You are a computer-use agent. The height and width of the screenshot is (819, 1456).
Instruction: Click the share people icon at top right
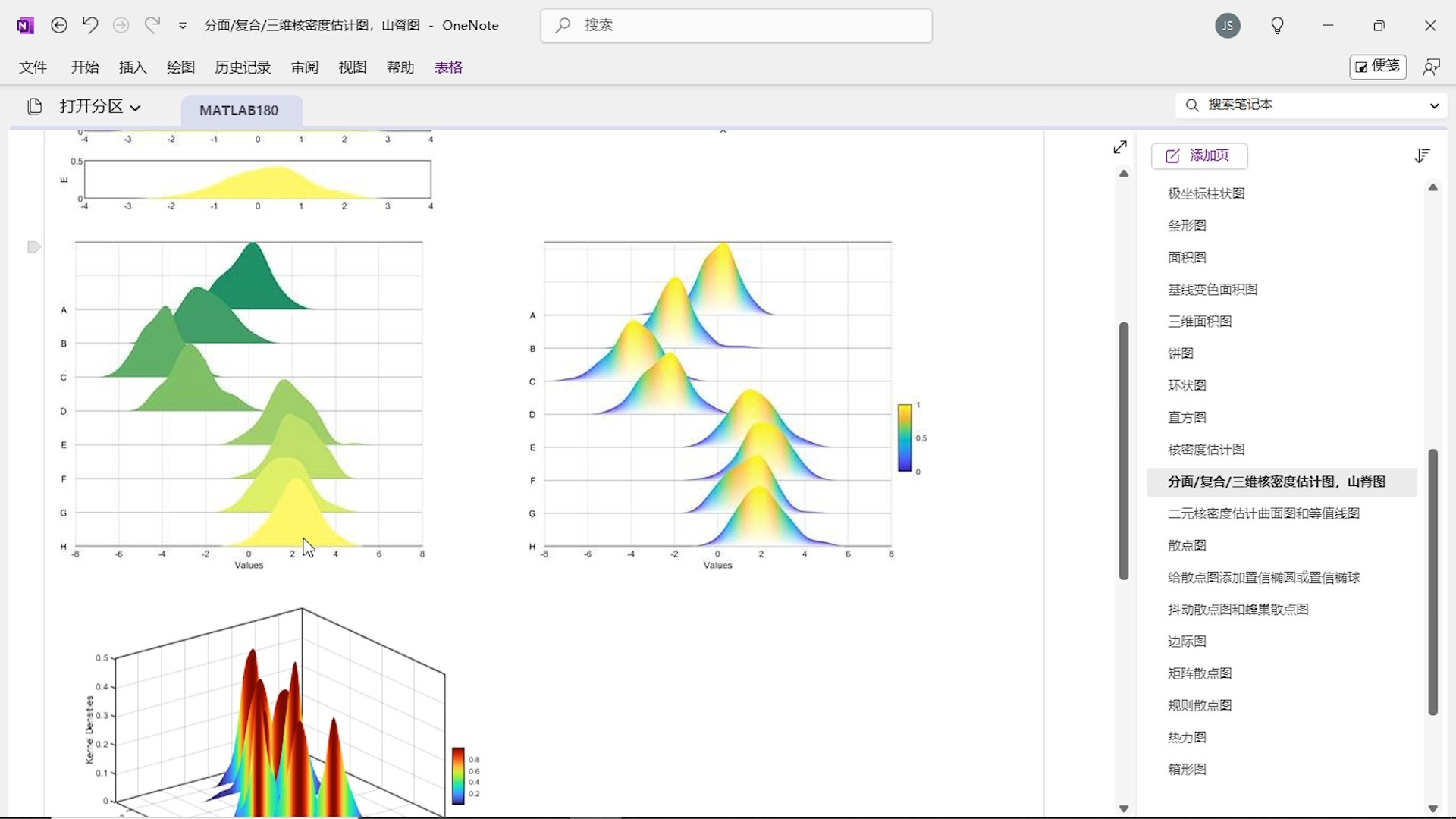[x=1431, y=67]
